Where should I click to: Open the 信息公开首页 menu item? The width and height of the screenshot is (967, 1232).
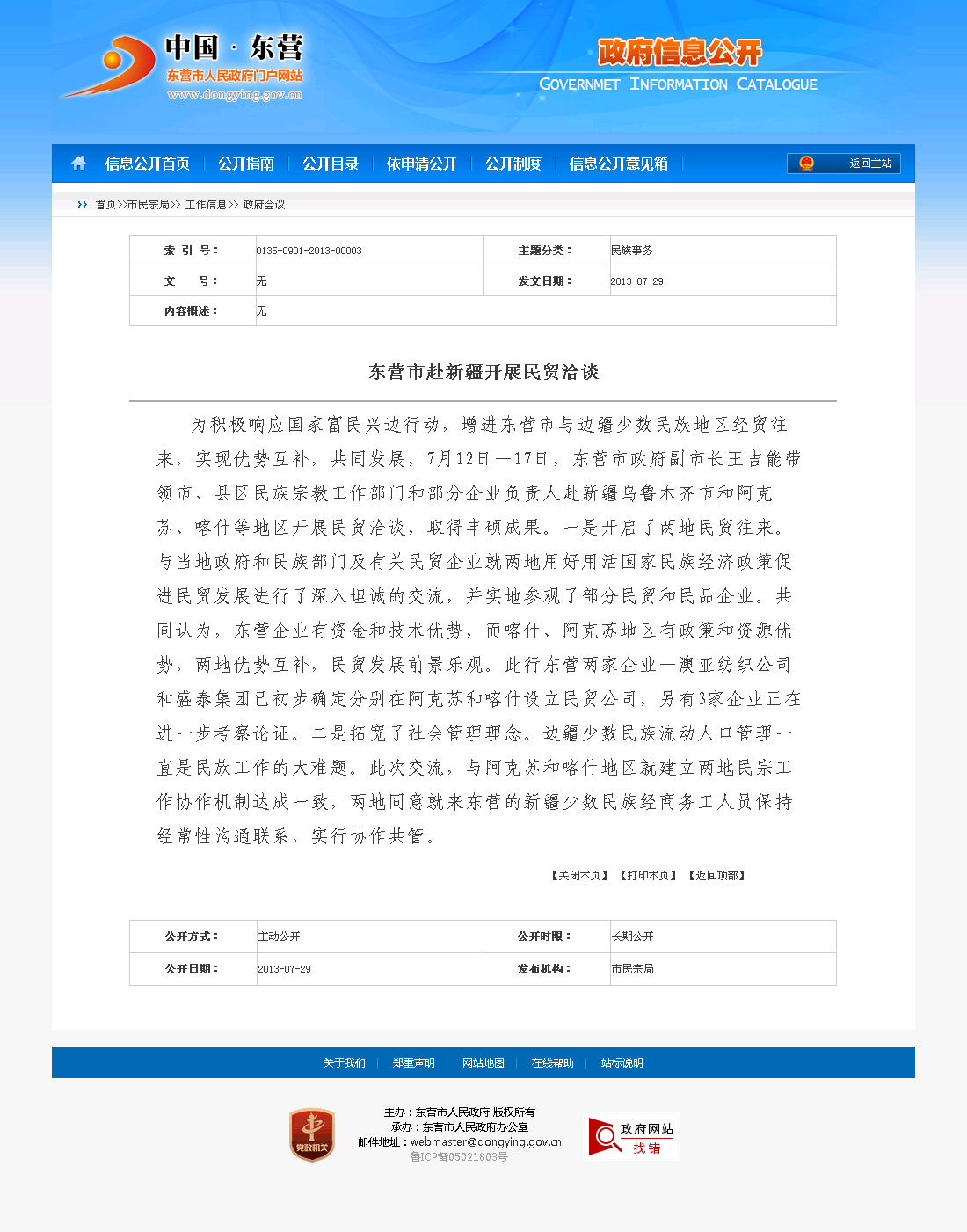click(x=147, y=164)
